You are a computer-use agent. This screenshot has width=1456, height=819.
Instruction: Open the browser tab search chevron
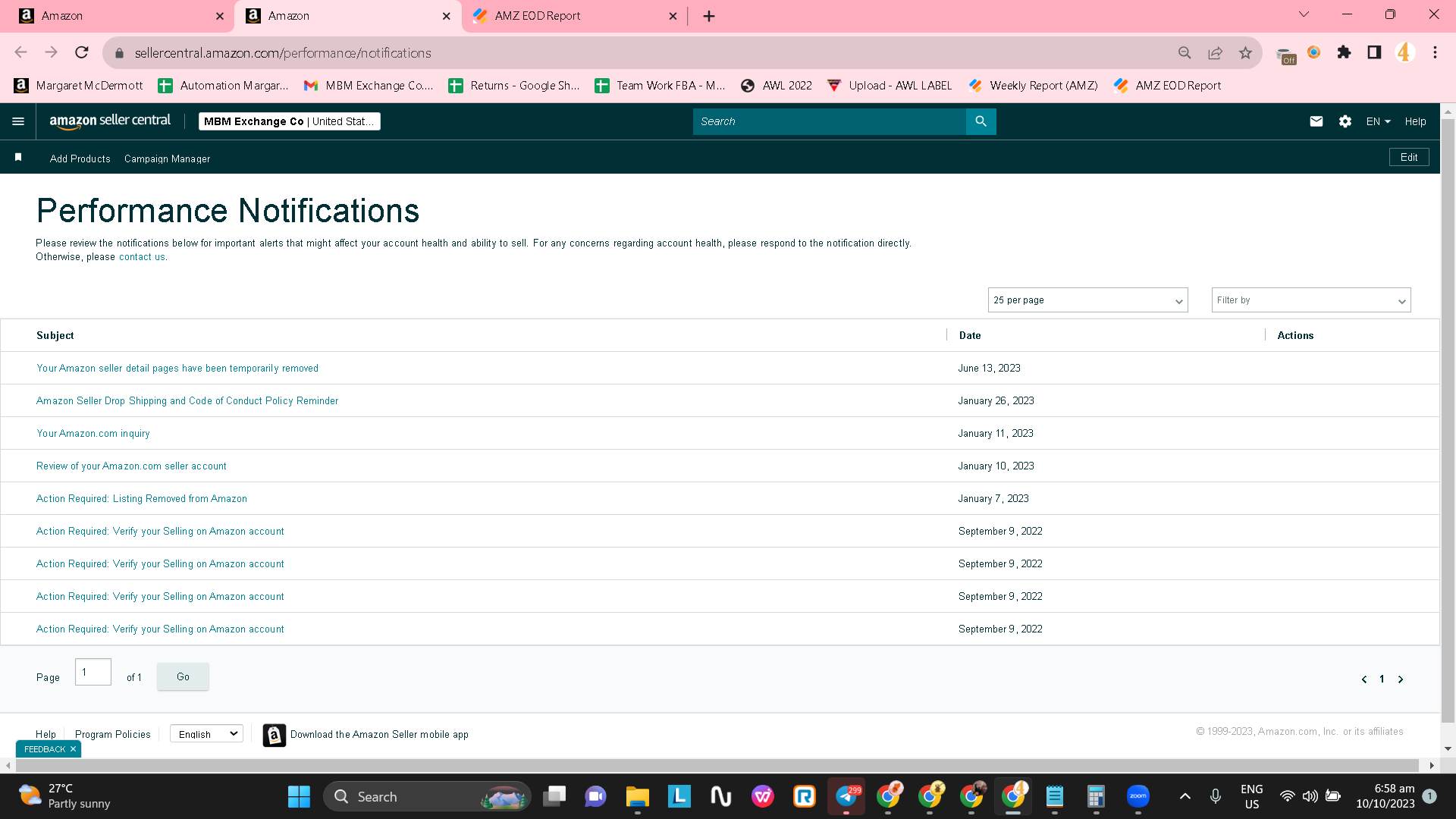(x=1304, y=14)
